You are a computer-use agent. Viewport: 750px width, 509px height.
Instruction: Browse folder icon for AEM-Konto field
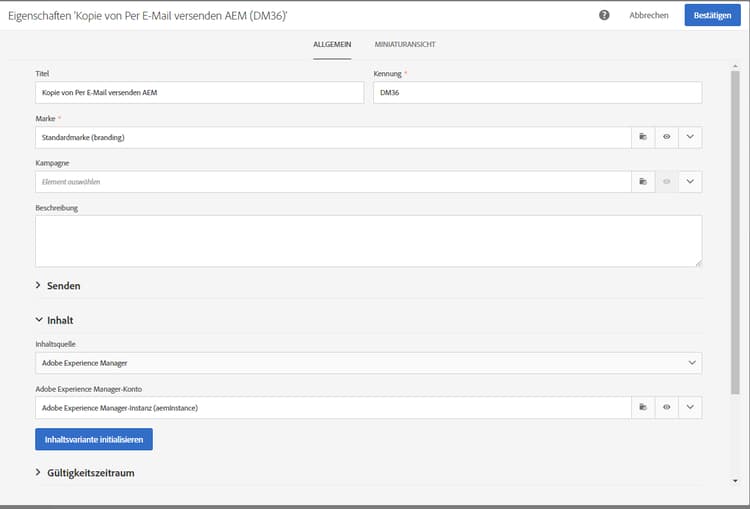[x=643, y=408]
